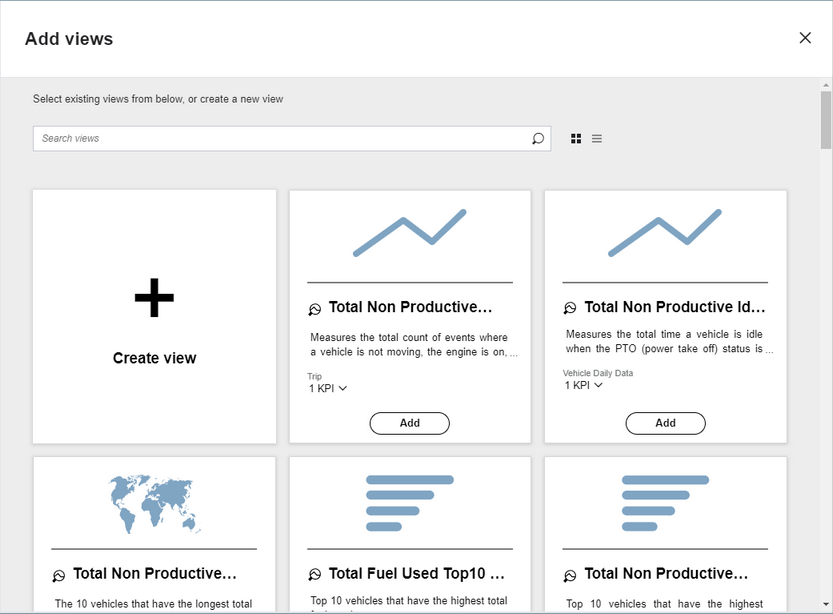Click the 'Create view' label
Viewport: 833px width, 614px height.
(155, 358)
